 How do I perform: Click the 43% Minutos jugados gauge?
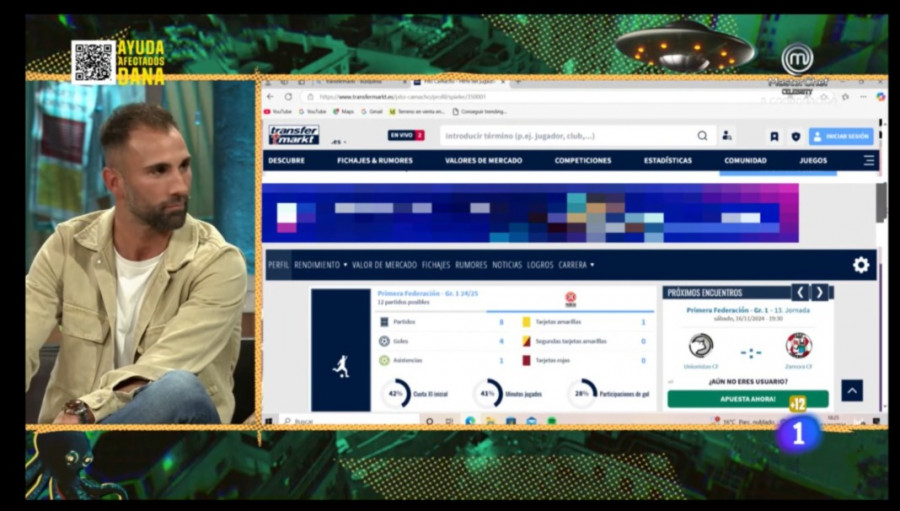487,394
